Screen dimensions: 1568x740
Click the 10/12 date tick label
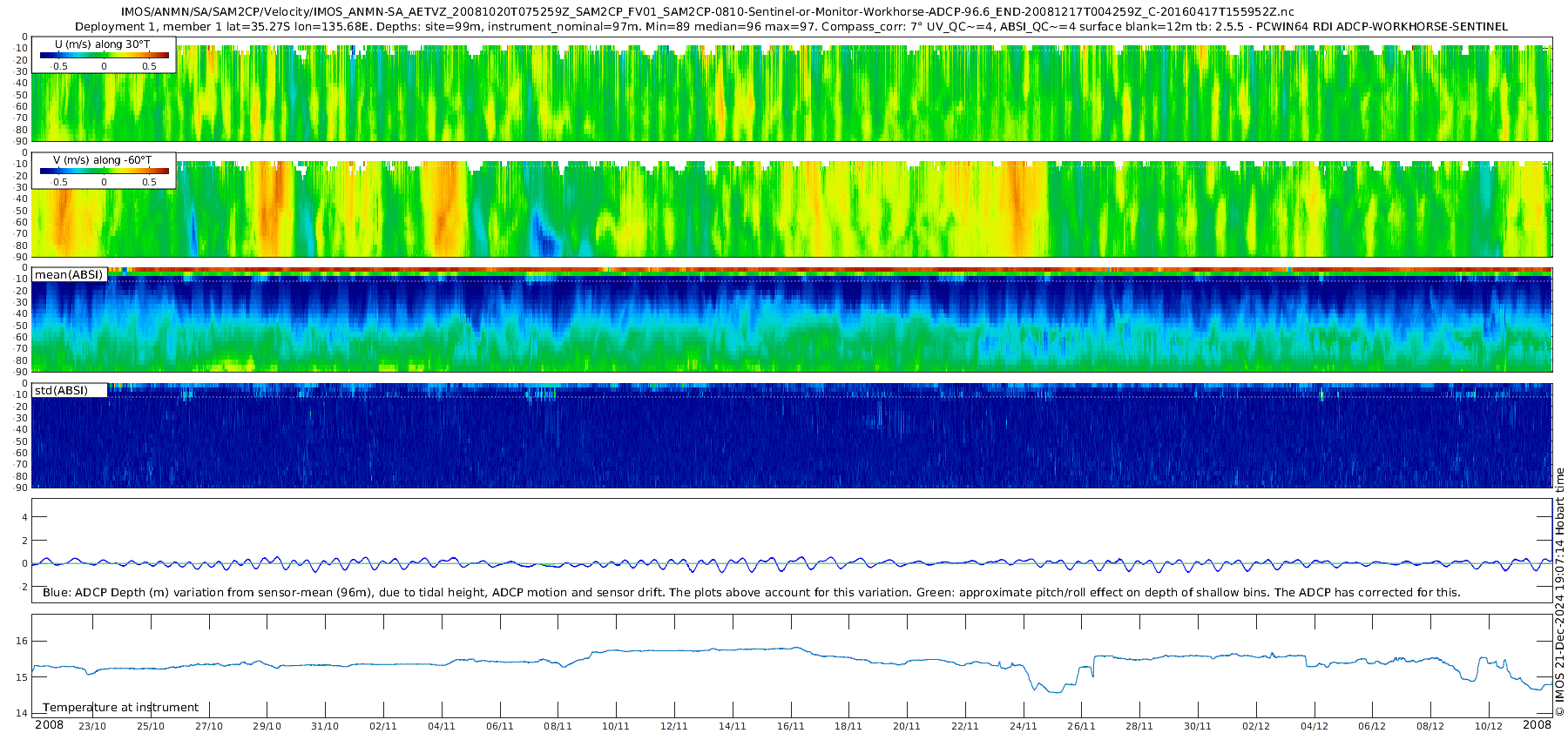[1488, 726]
